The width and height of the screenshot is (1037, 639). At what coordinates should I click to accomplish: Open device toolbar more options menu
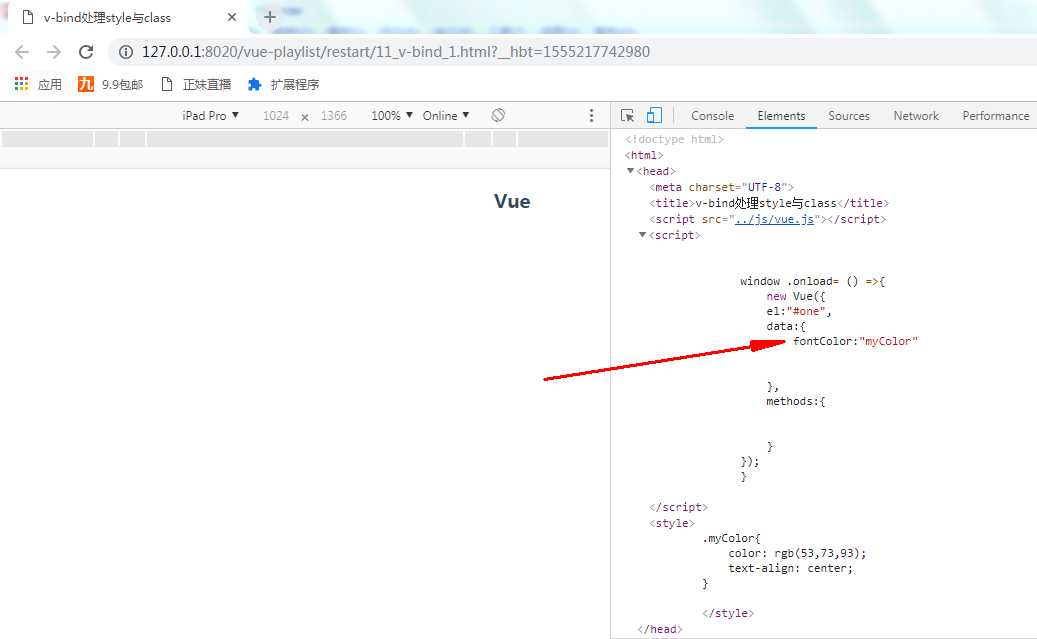click(x=591, y=116)
